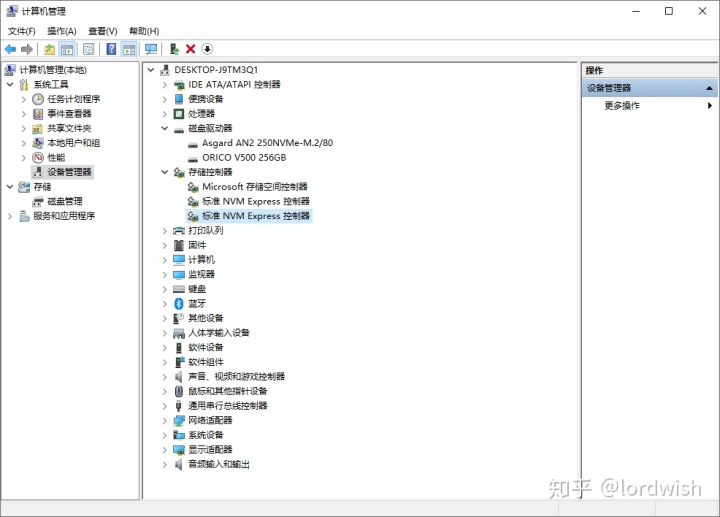This screenshot has width=720, height=517.
Task: Click the down-arrow Disable device icon
Action: click(207, 49)
